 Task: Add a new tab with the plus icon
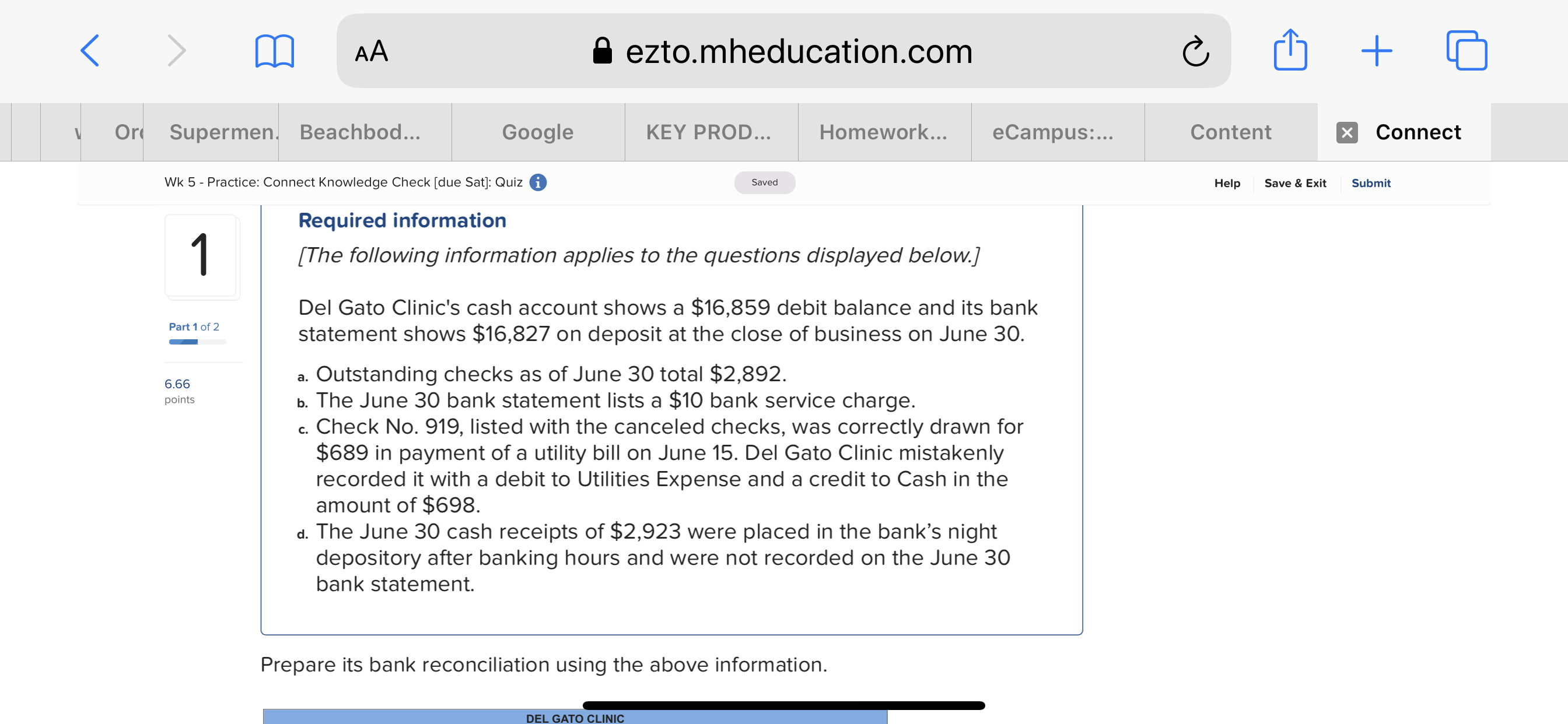click(1376, 51)
